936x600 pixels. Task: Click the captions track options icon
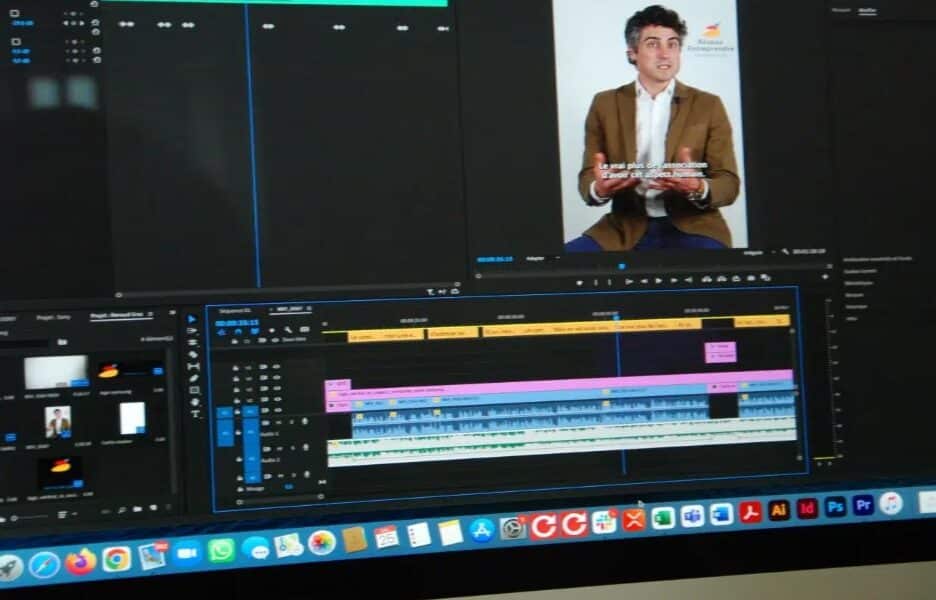304,329
